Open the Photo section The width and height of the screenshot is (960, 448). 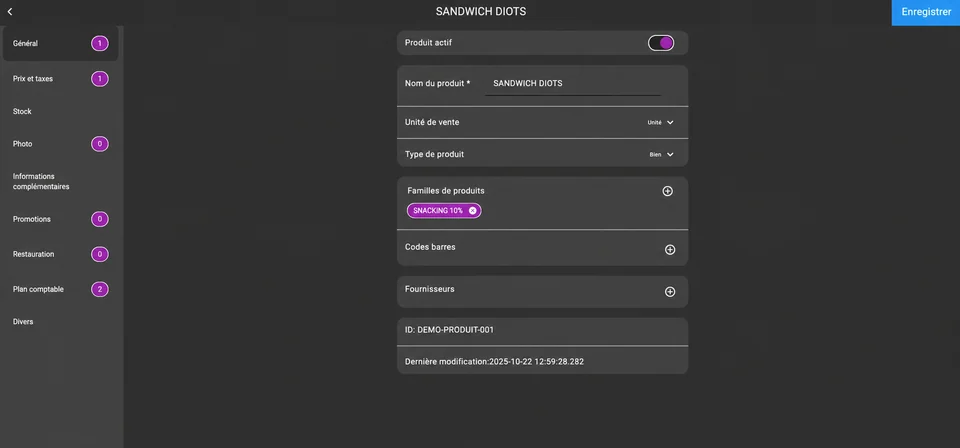pyautogui.click(x=61, y=144)
